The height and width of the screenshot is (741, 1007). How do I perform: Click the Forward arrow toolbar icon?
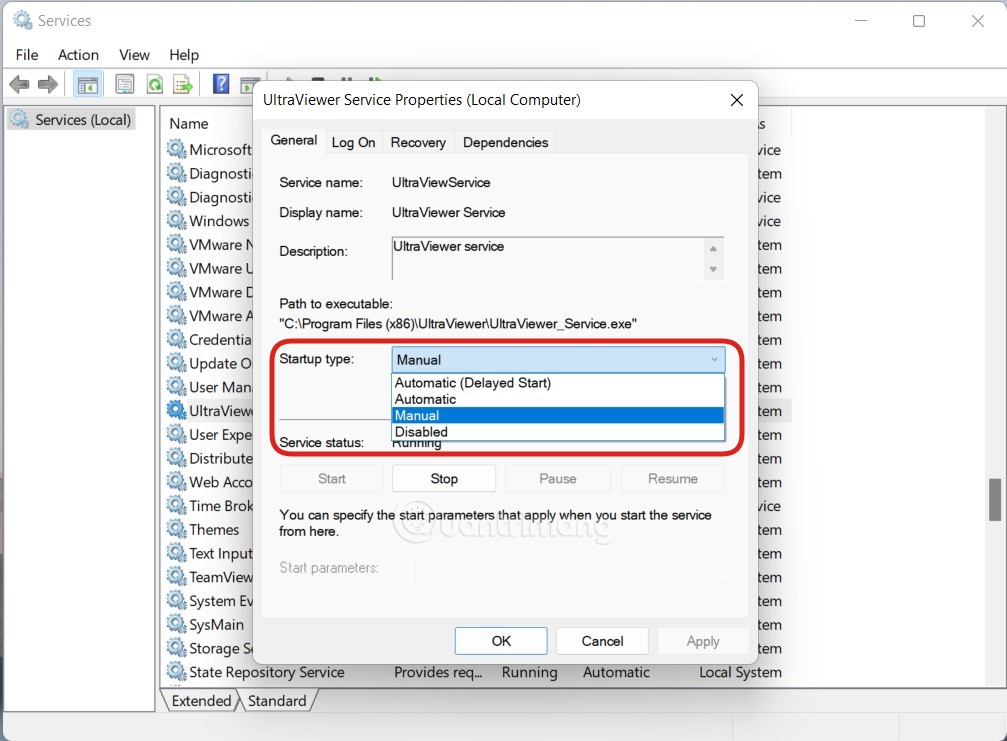coord(48,84)
